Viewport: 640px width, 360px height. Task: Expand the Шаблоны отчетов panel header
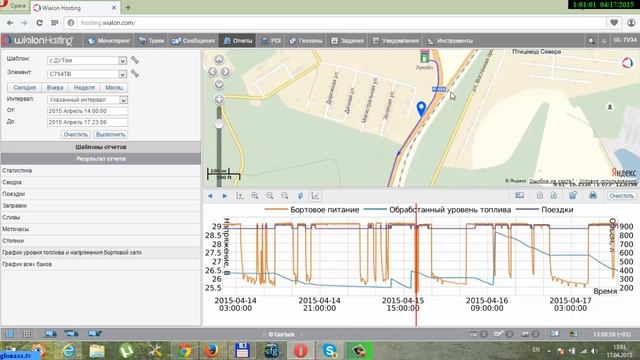[100, 147]
